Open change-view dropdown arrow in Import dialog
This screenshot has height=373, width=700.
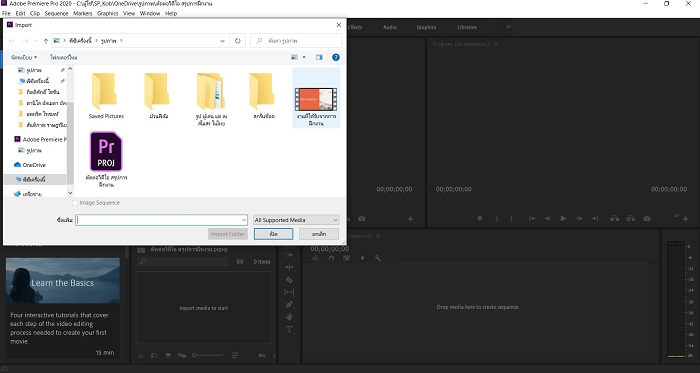304,57
